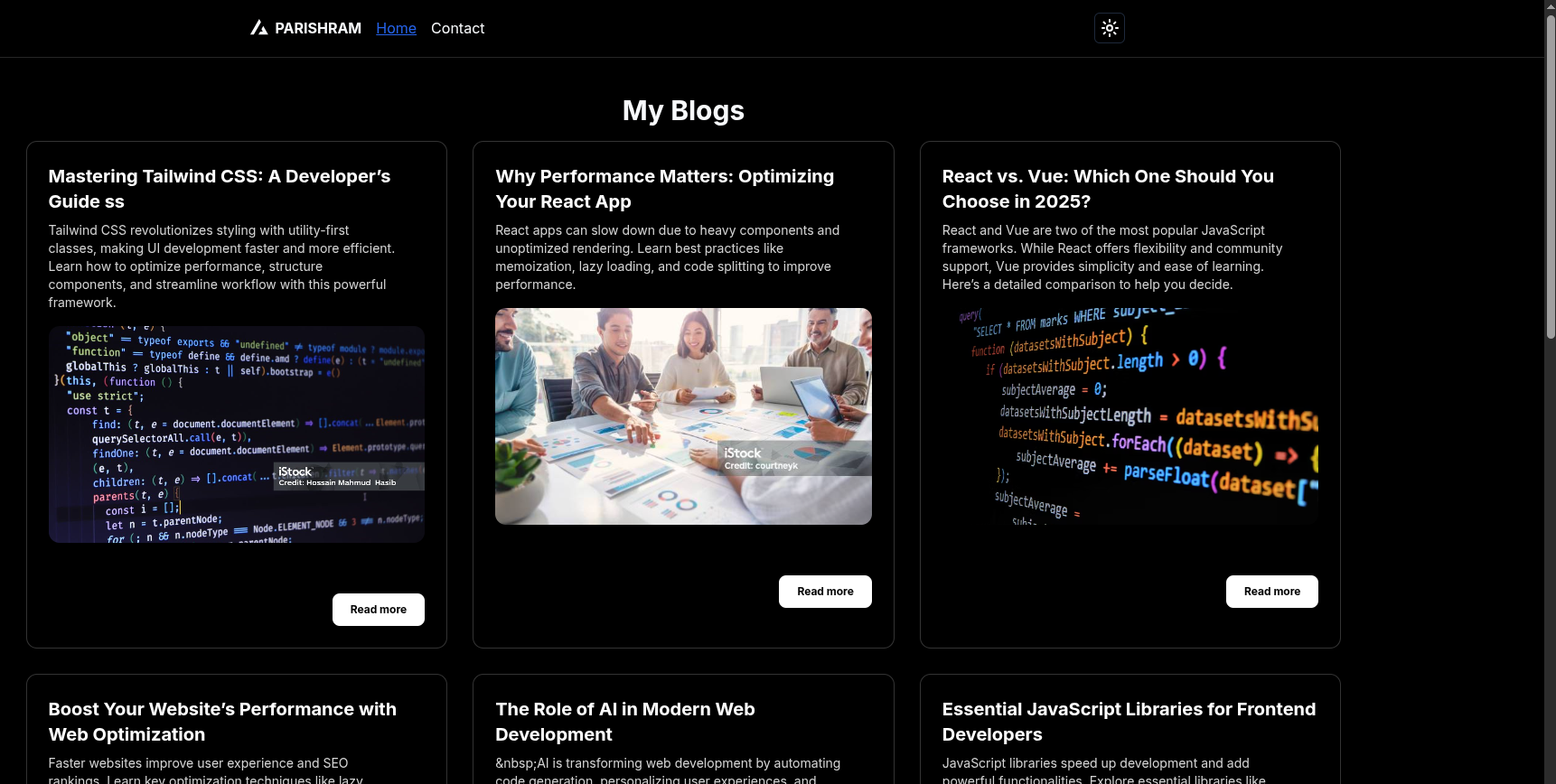
Task: Open the Tailwind CSS code screenshot thumbnail
Action: tap(237, 434)
